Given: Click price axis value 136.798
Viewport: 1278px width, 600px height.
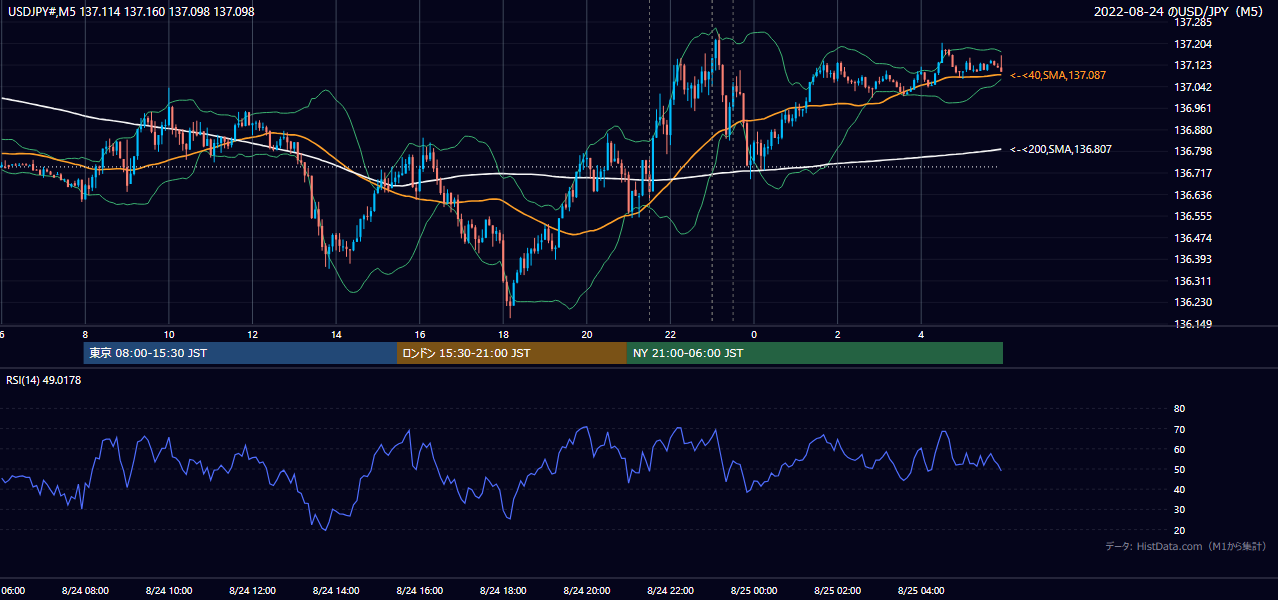Looking at the screenshot, I should tap(1194, 151).
